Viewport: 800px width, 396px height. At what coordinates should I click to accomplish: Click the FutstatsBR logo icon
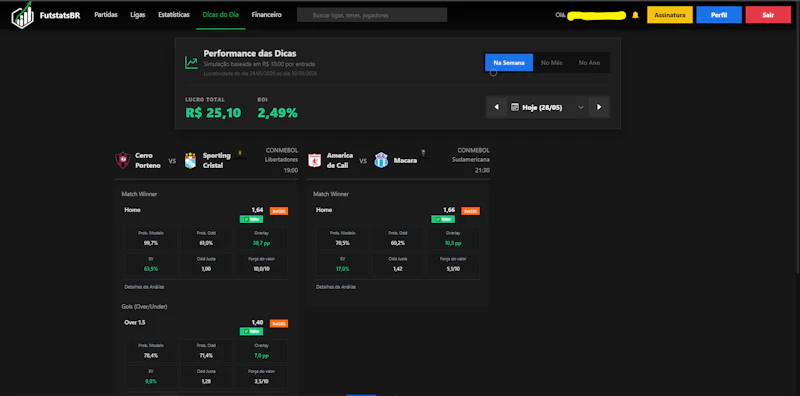[22, 15]
